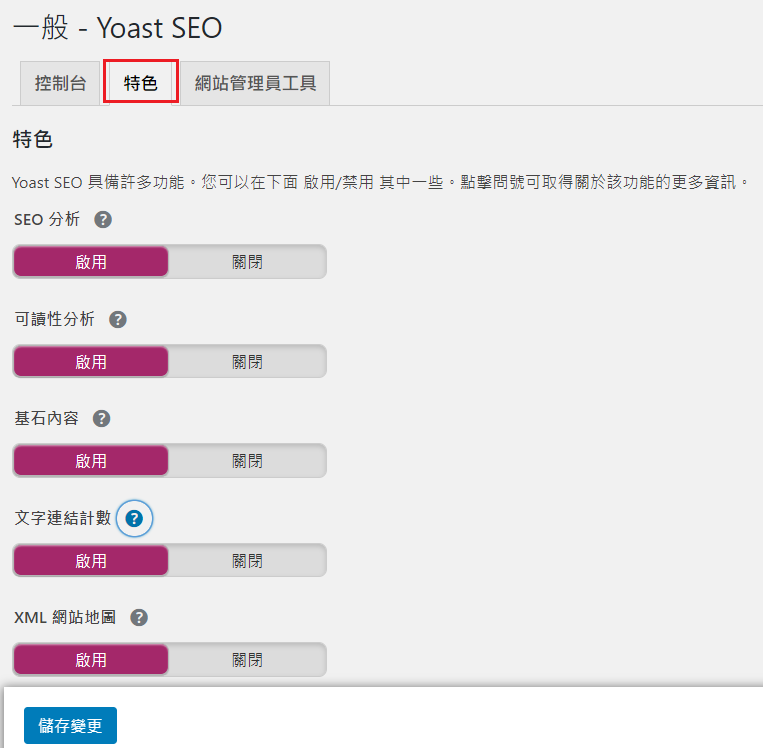Switch to the 控制台 tab

click(x=60, y=83)
